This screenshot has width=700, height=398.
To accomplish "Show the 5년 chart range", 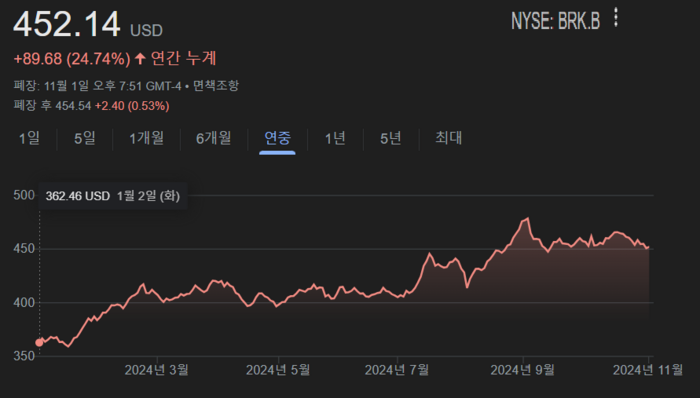I will point(391,138).
